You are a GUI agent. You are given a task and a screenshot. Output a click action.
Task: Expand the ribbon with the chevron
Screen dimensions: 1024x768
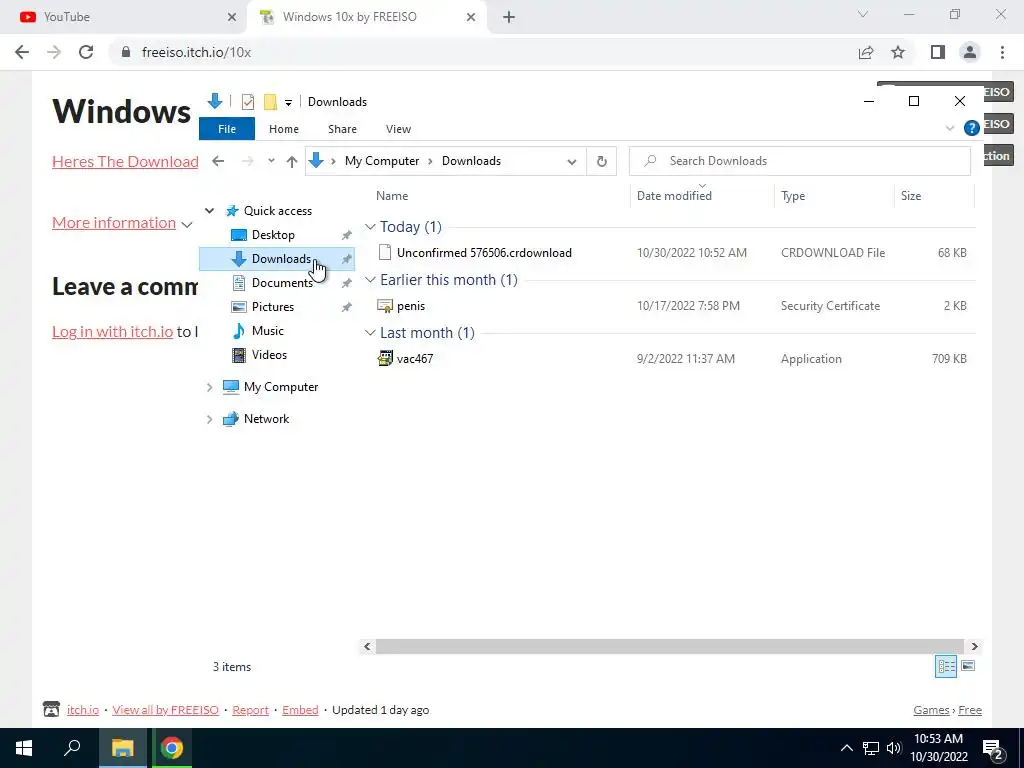[950, 128]
